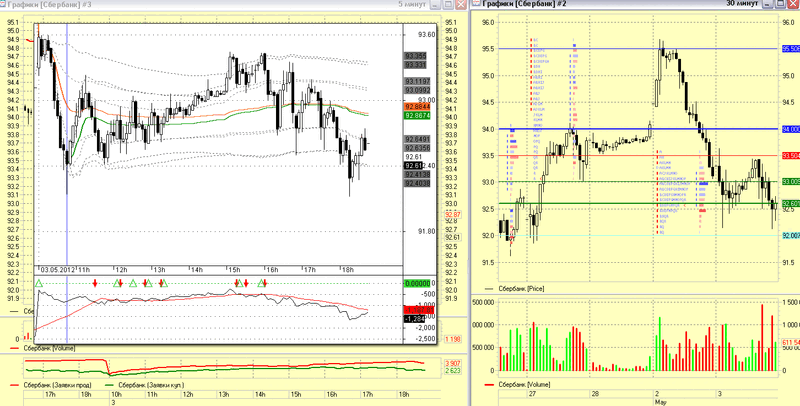Click the red 92.87 price axis label
This screenshot has height=406, width=800.
coord(453,215)
